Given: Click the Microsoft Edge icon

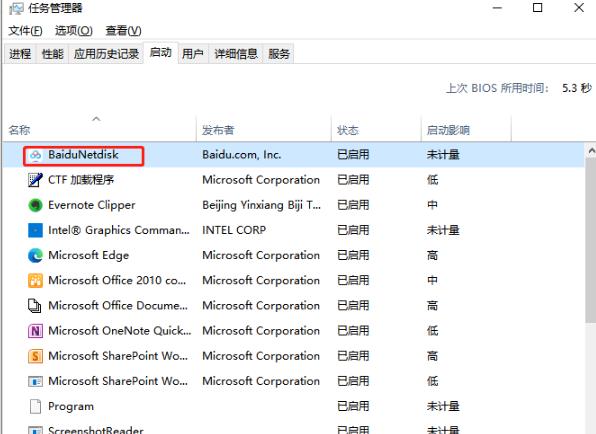Looking at the screenshot, I should [35, 255].
